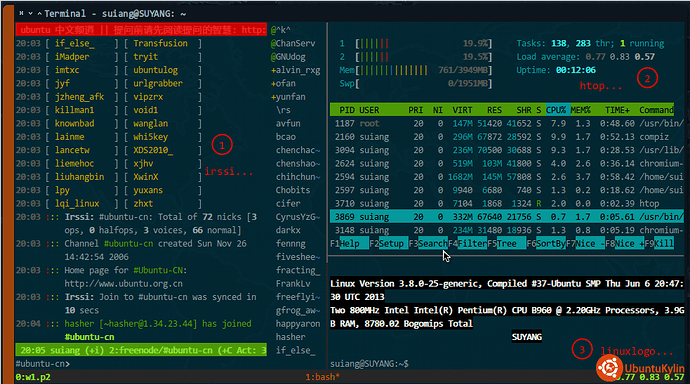Click name liuhangbin in names list
This screenshot has height=384, width=690.
(x=79, y=177)
